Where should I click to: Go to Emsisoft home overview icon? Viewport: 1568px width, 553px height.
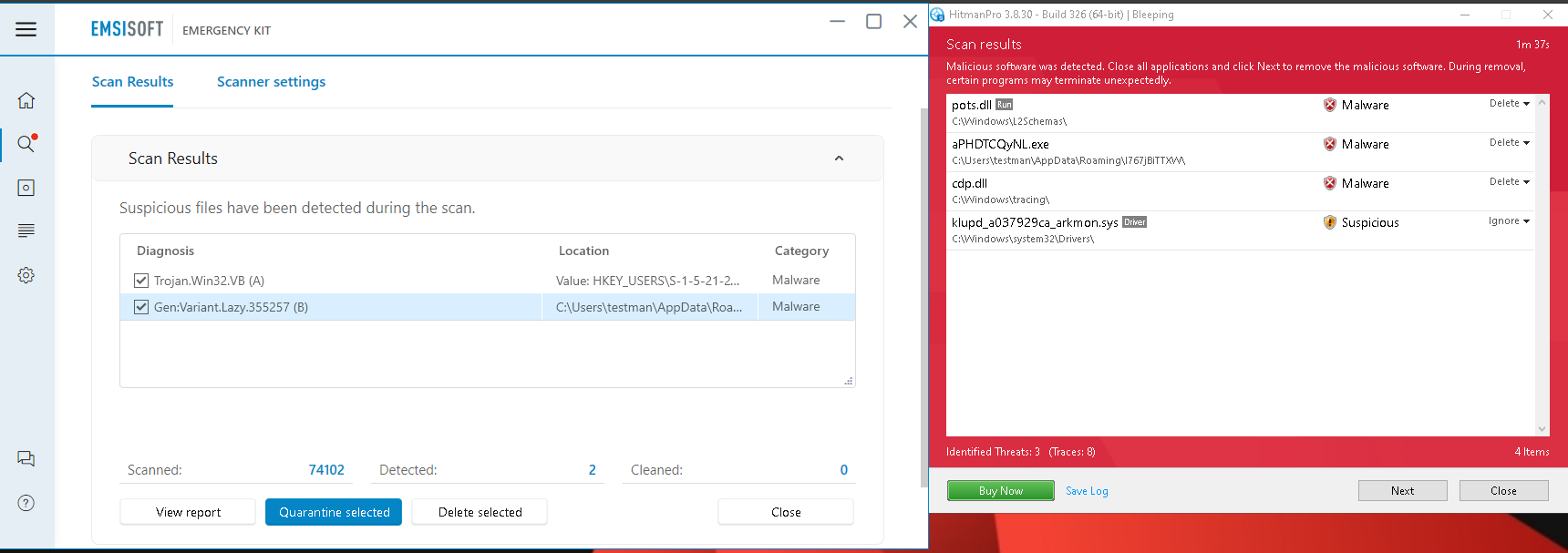26,100
